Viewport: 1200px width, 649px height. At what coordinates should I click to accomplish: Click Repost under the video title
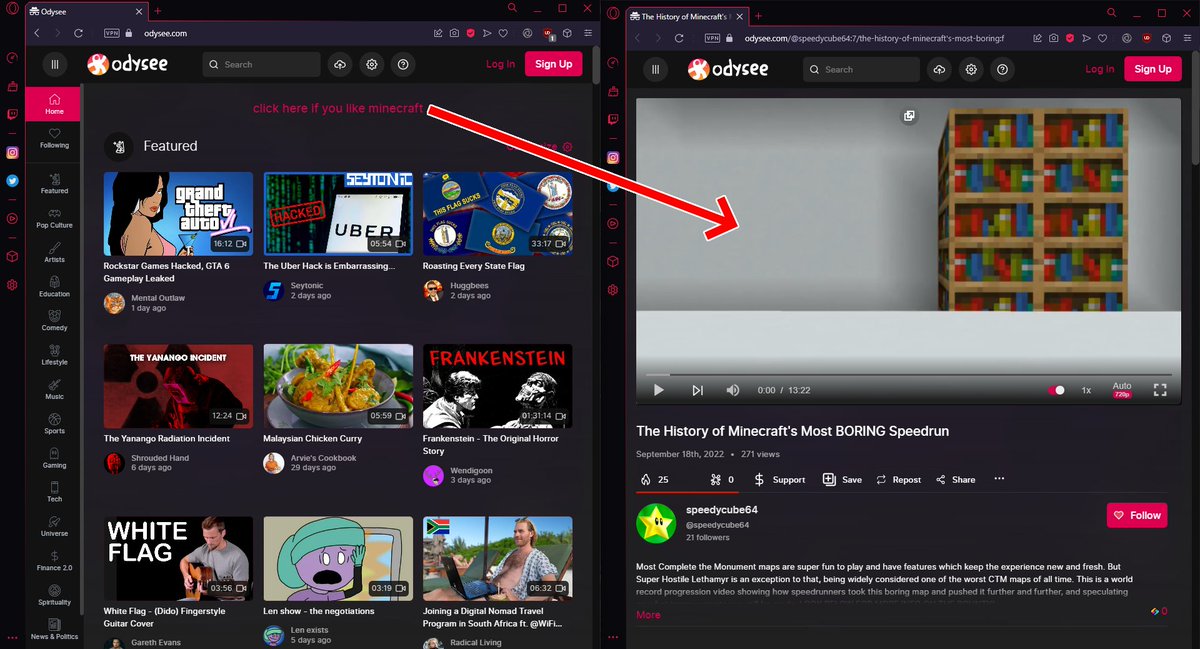pyautogui.click(x=898, y=479)
